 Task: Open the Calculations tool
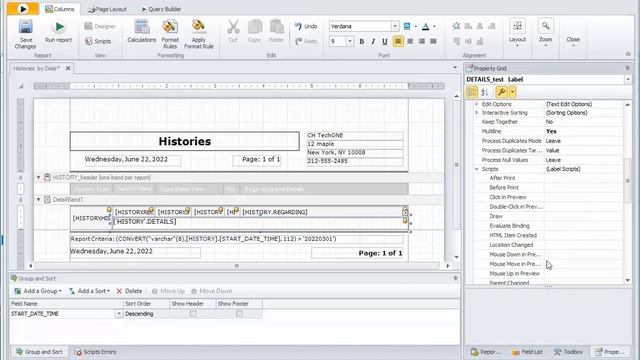coord(142,32)
